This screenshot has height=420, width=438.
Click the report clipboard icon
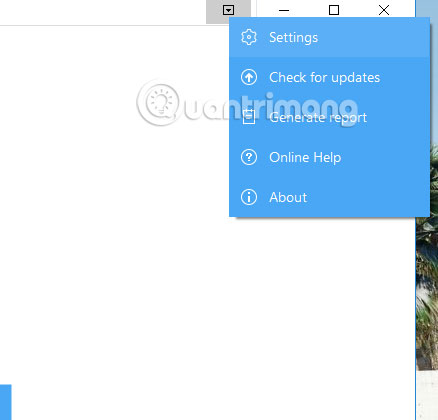click(249, 117)
